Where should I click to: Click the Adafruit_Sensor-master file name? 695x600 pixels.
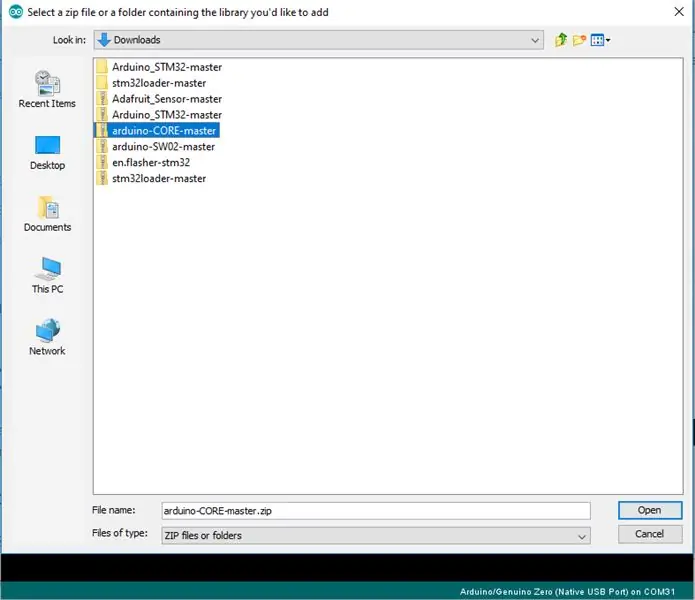(x=167, y=99)
